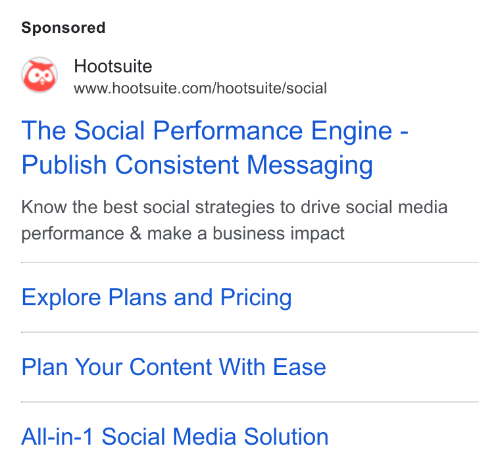Click the social media words in description

[x=397, y=207]
